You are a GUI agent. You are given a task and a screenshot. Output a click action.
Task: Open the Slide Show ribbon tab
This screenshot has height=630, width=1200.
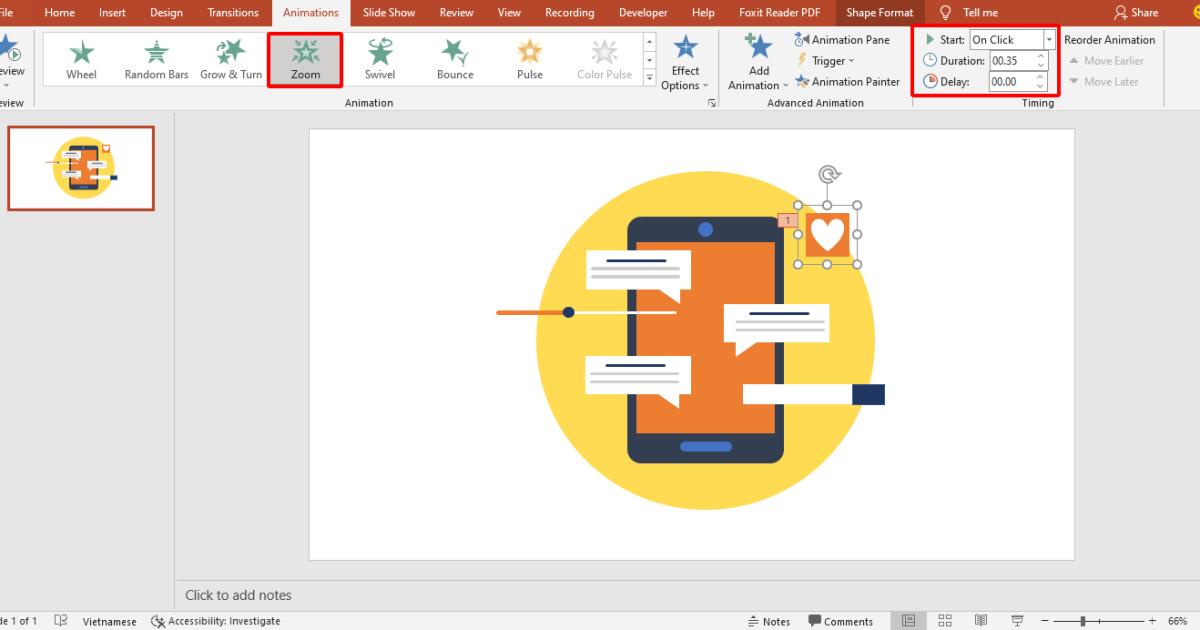pos(388,12)
